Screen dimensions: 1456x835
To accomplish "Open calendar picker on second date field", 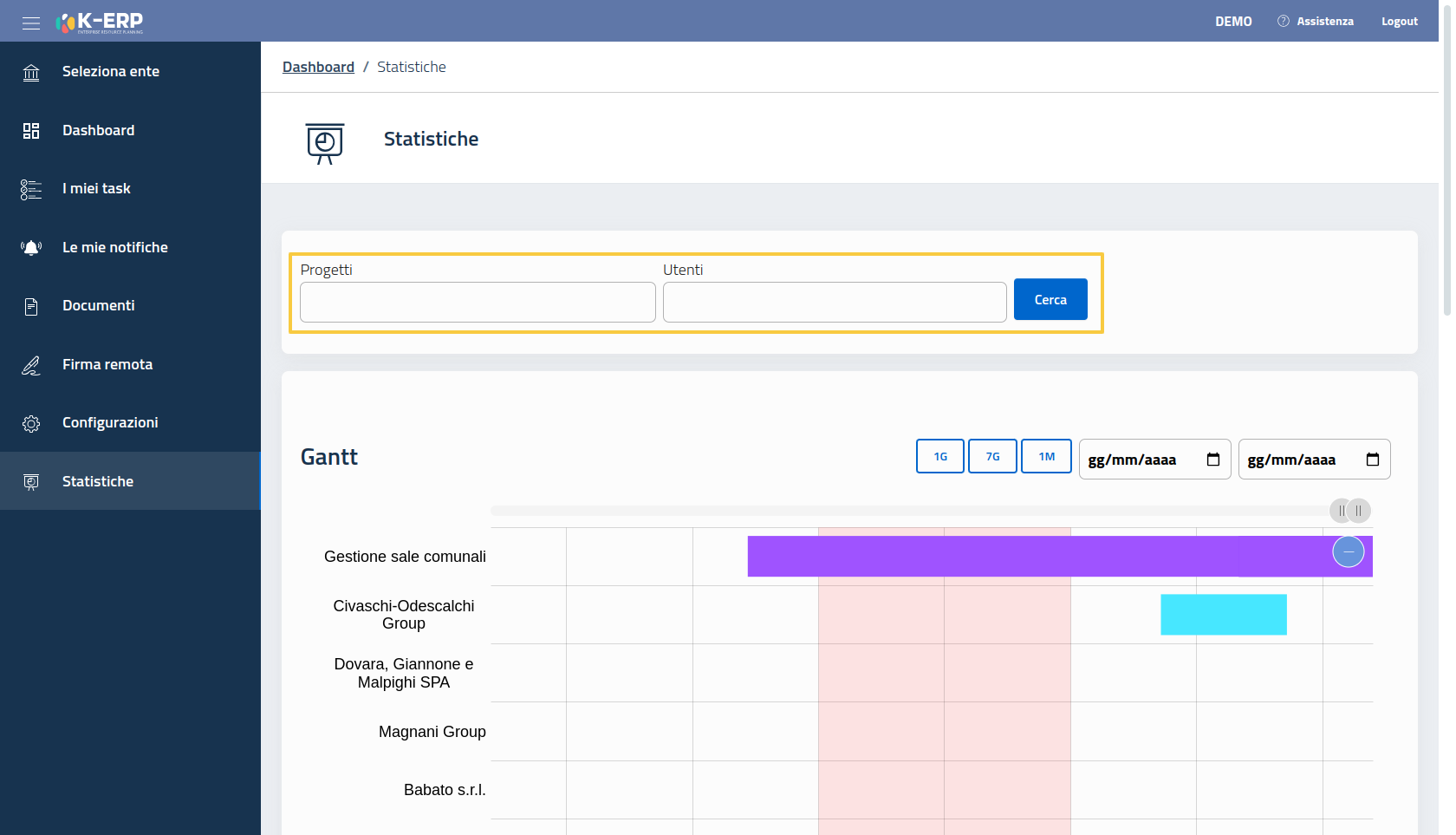I will click(1373, 460).
